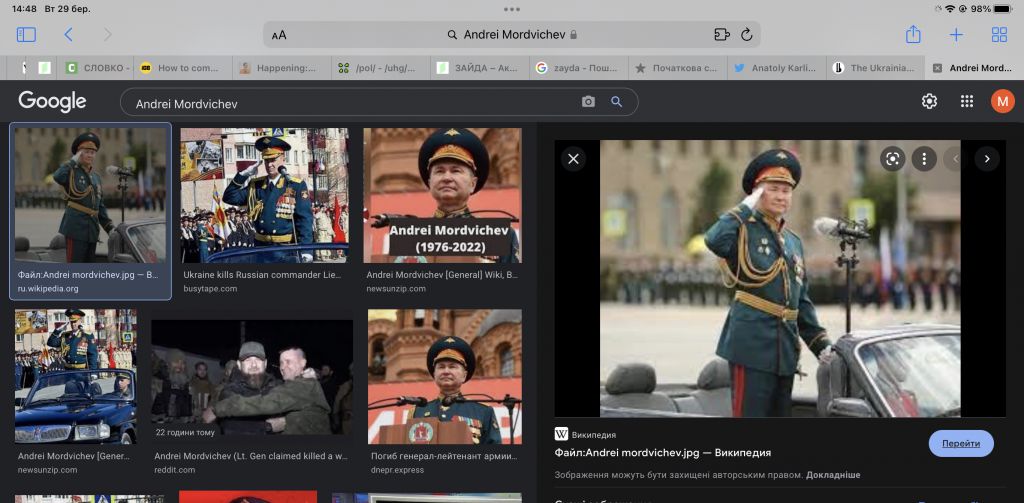The height and width of the screenshot is (503, 1024).
Task: Open the Файл:Andrei mordvichev.jpg — Википедия title link
Action: (x=662, y=453)
